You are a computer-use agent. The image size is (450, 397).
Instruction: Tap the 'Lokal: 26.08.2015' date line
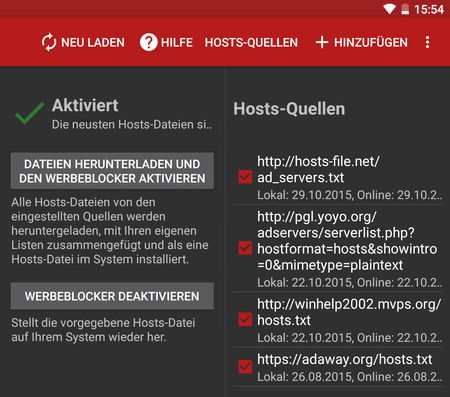point(349,377)
